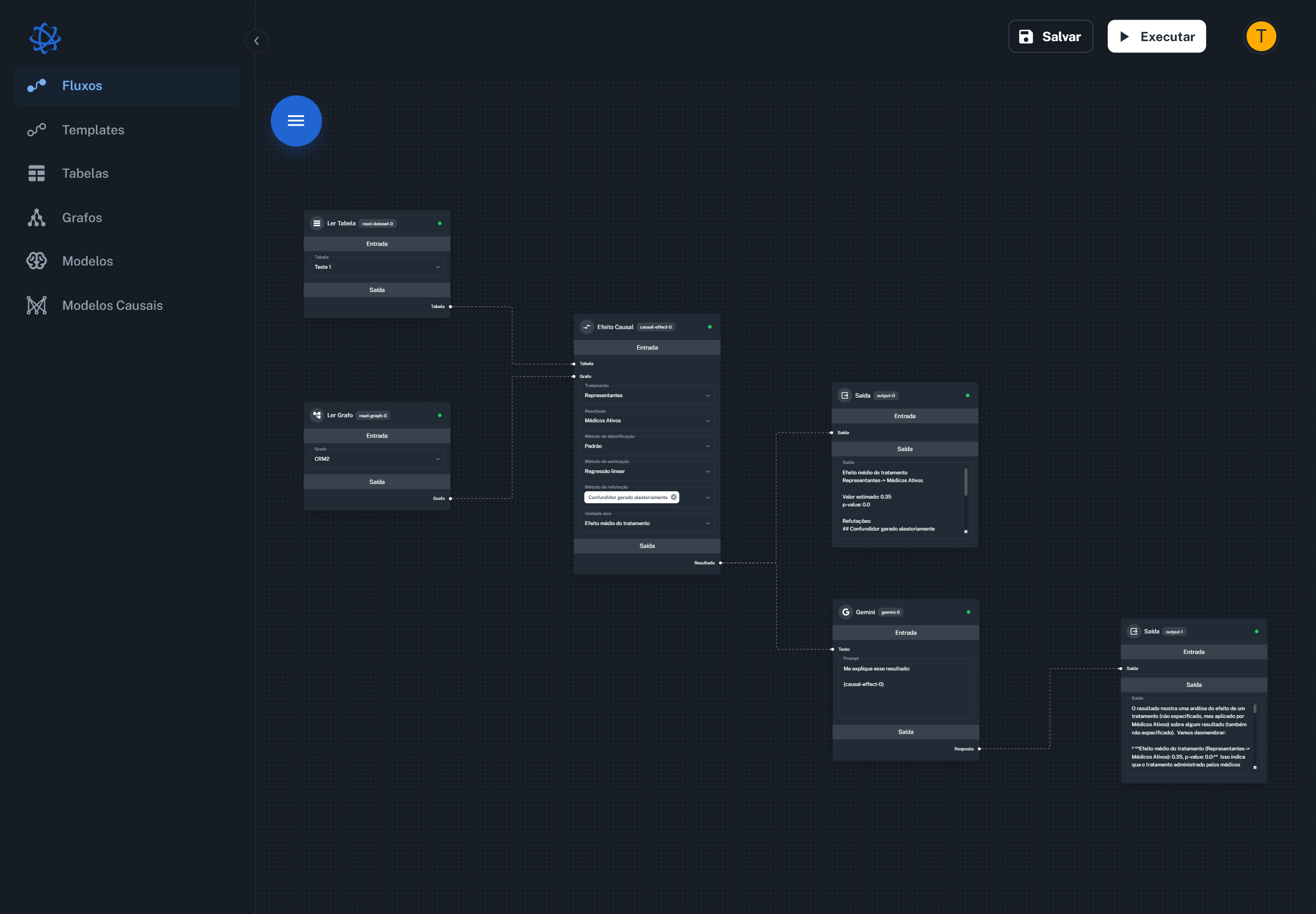
Task: Go to Templates in the sidebar
Action: tap(127, 130)
